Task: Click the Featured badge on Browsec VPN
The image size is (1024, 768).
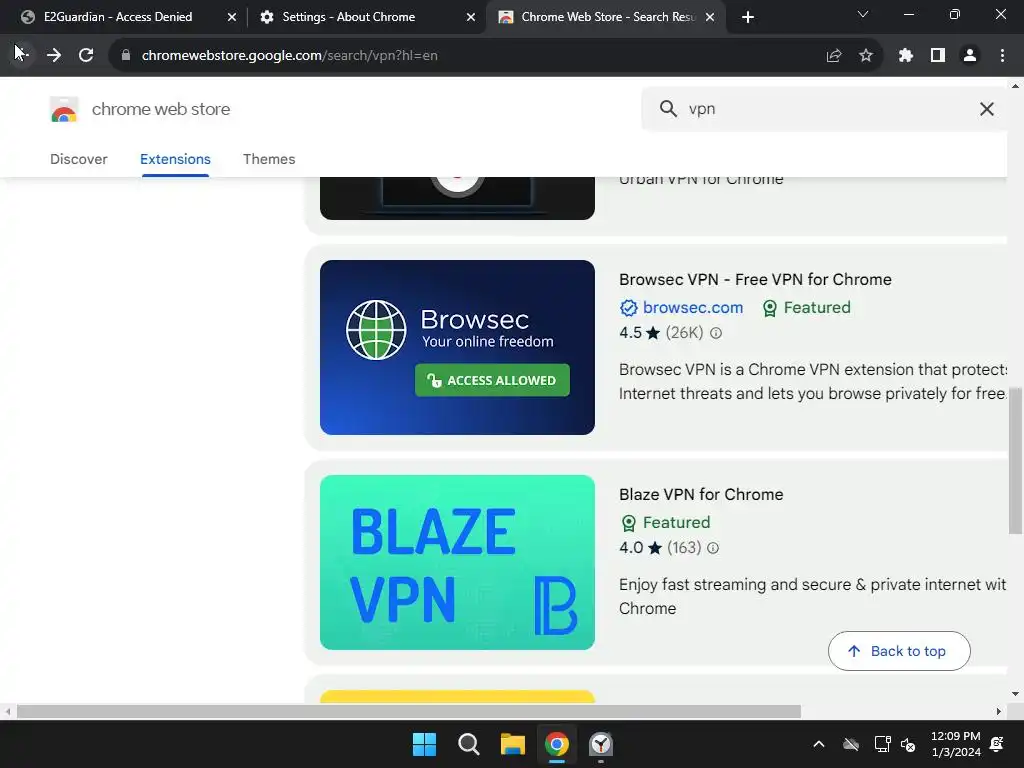Action: pos(807,308)
